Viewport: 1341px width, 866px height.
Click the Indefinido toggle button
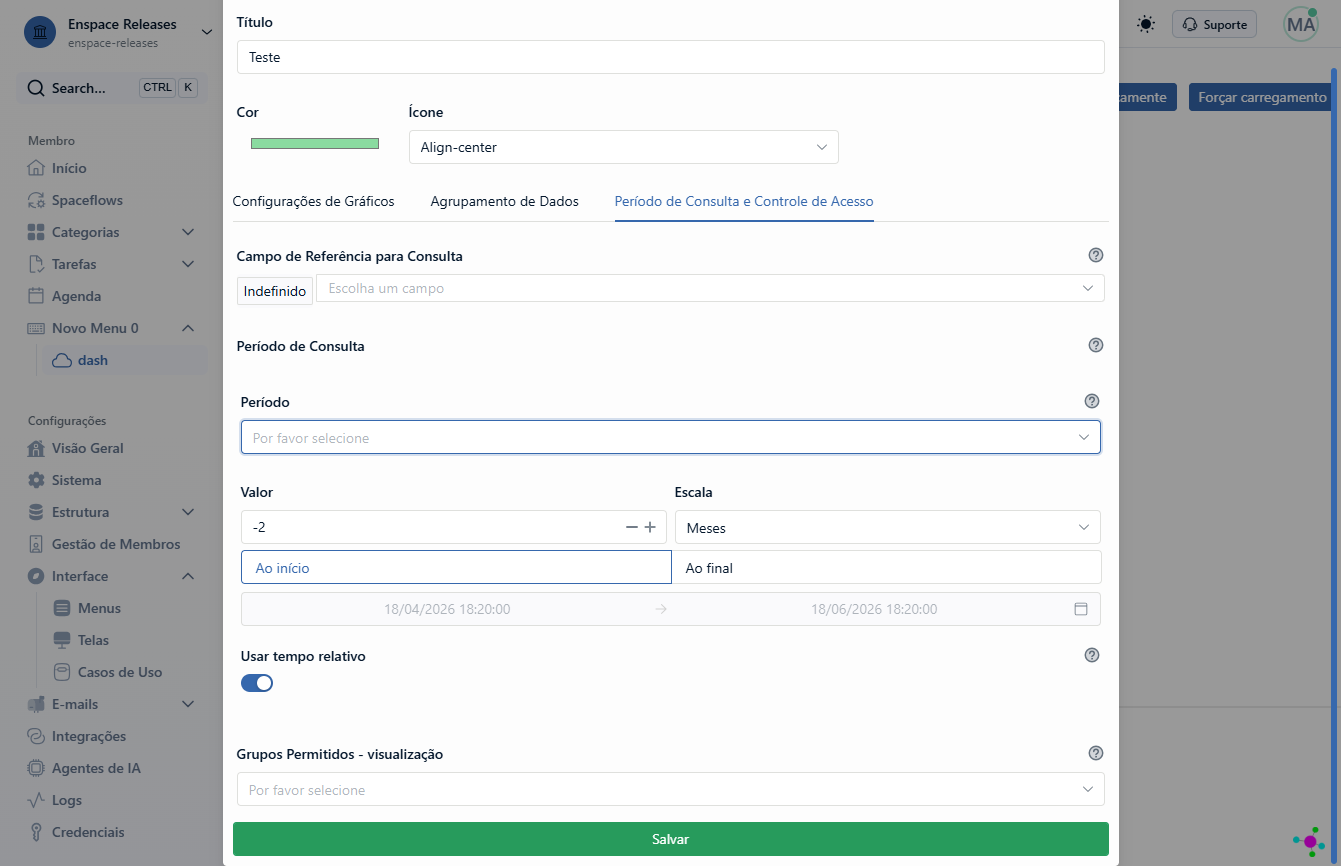[x=275, y=291]
